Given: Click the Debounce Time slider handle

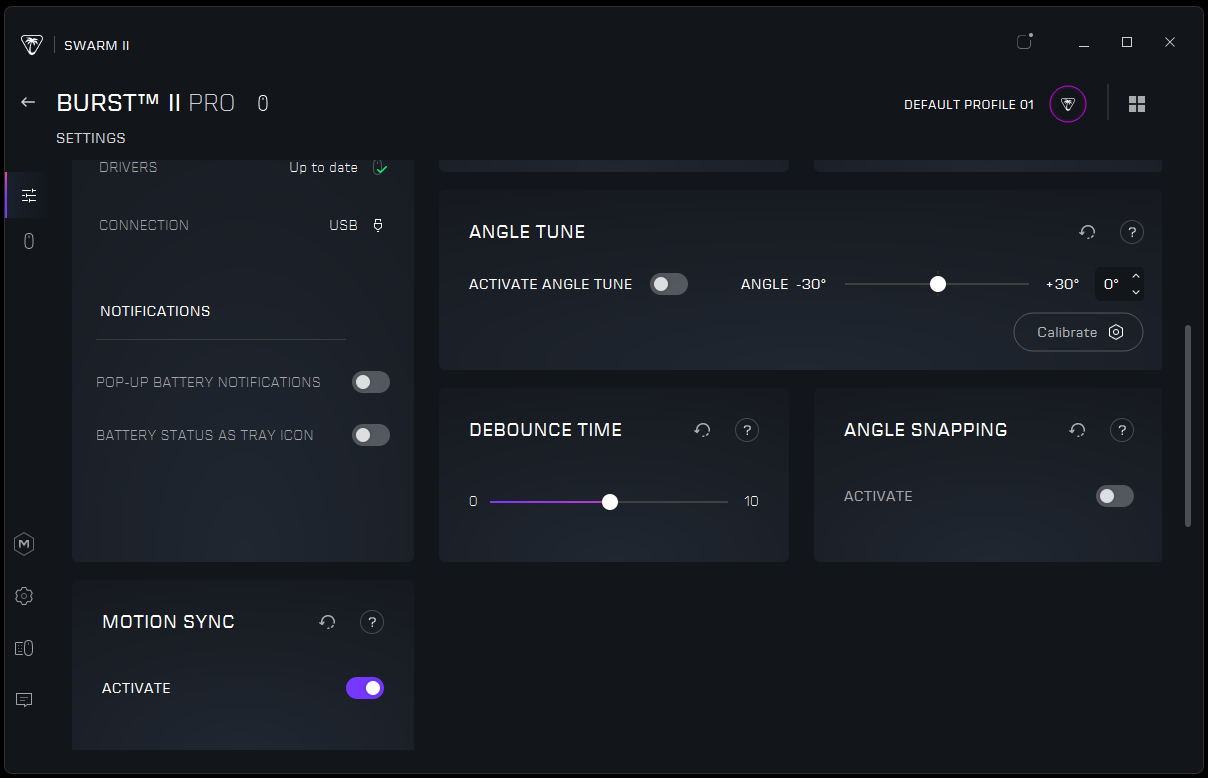Looking at the screenshot, I should click(x=610, y=502).
